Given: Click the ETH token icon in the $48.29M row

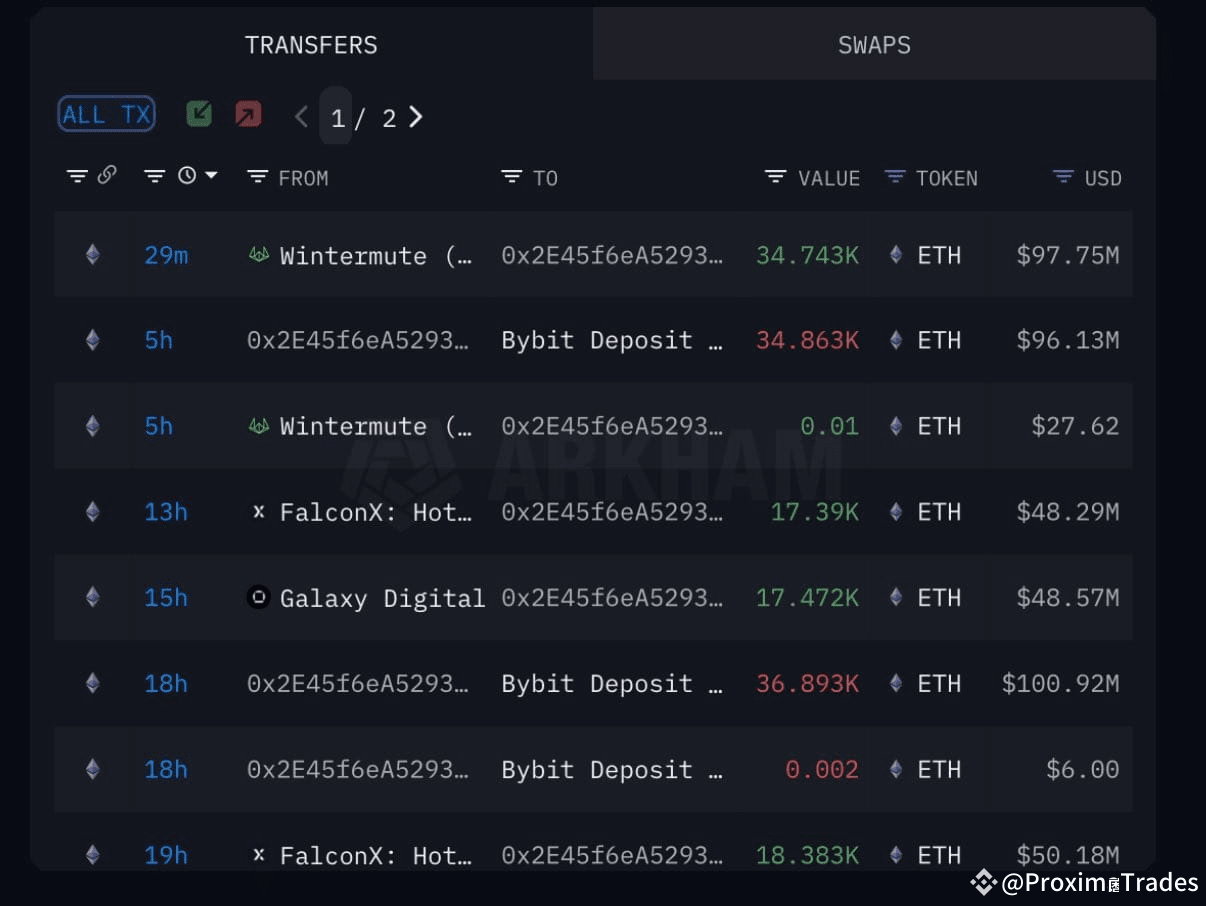Looking at the screenshot, I should click(x=897, y=512).
